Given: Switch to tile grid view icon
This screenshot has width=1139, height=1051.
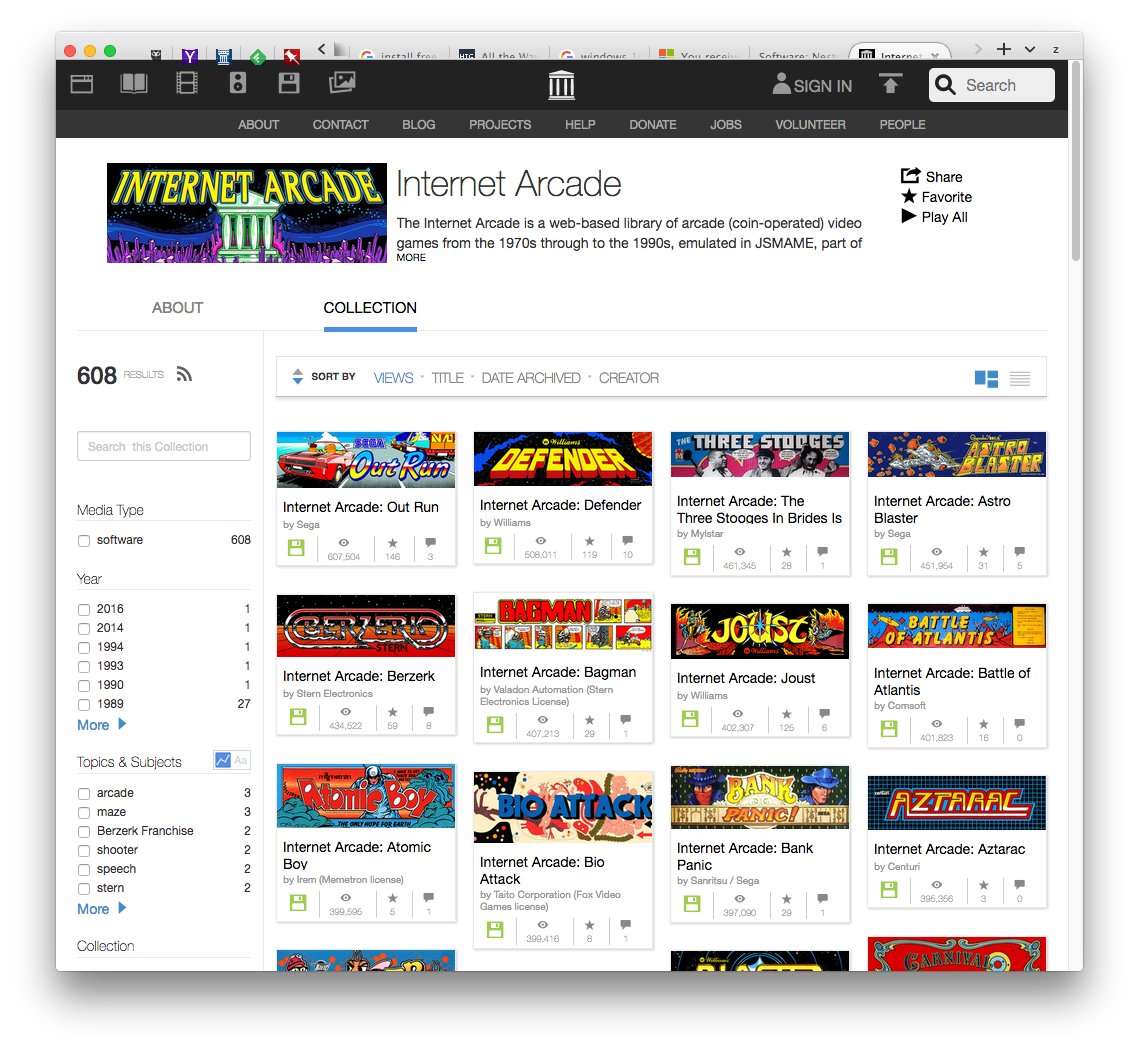Looking at the screenshot, I should (986, 378).
